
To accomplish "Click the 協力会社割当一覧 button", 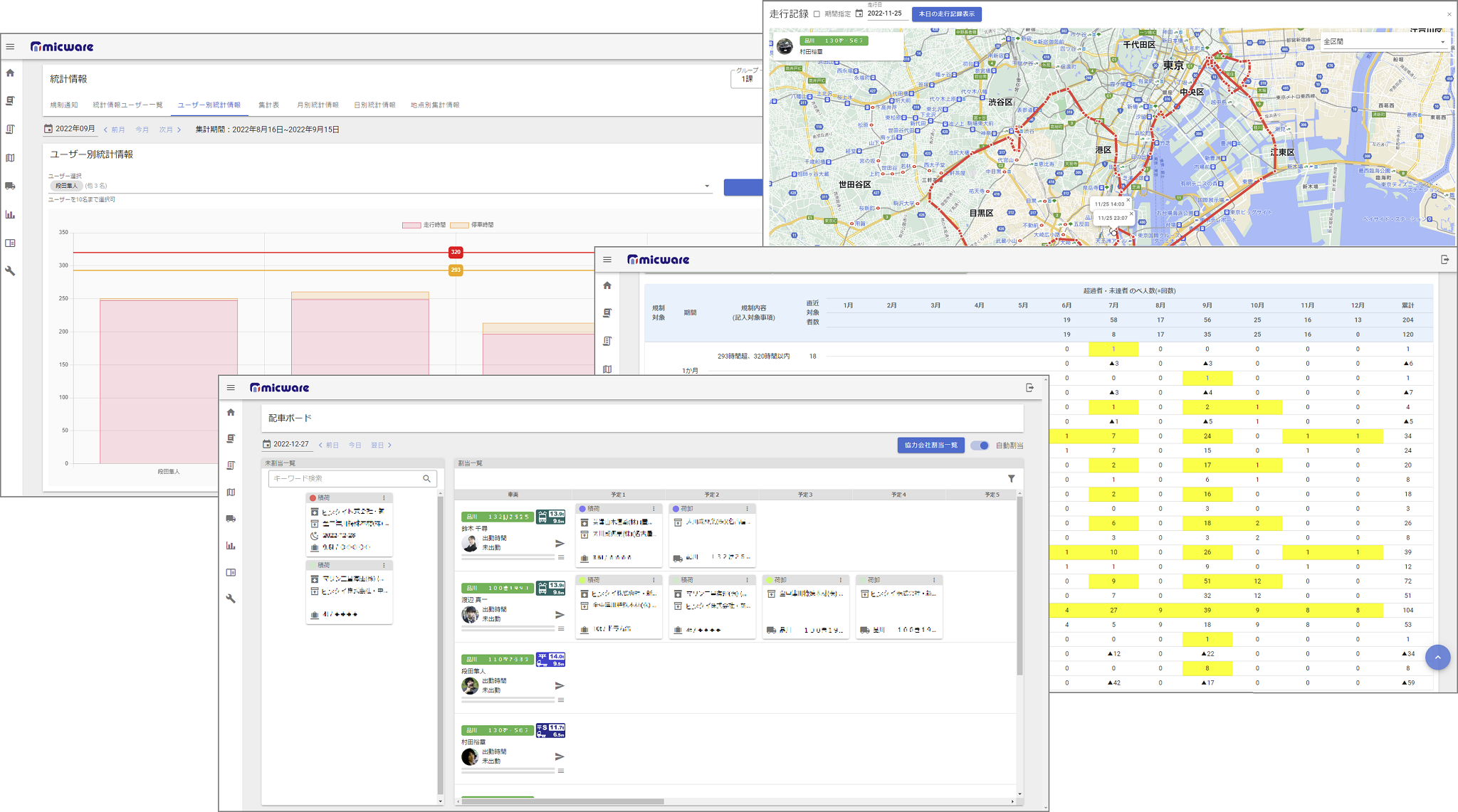I will point(930,445).
